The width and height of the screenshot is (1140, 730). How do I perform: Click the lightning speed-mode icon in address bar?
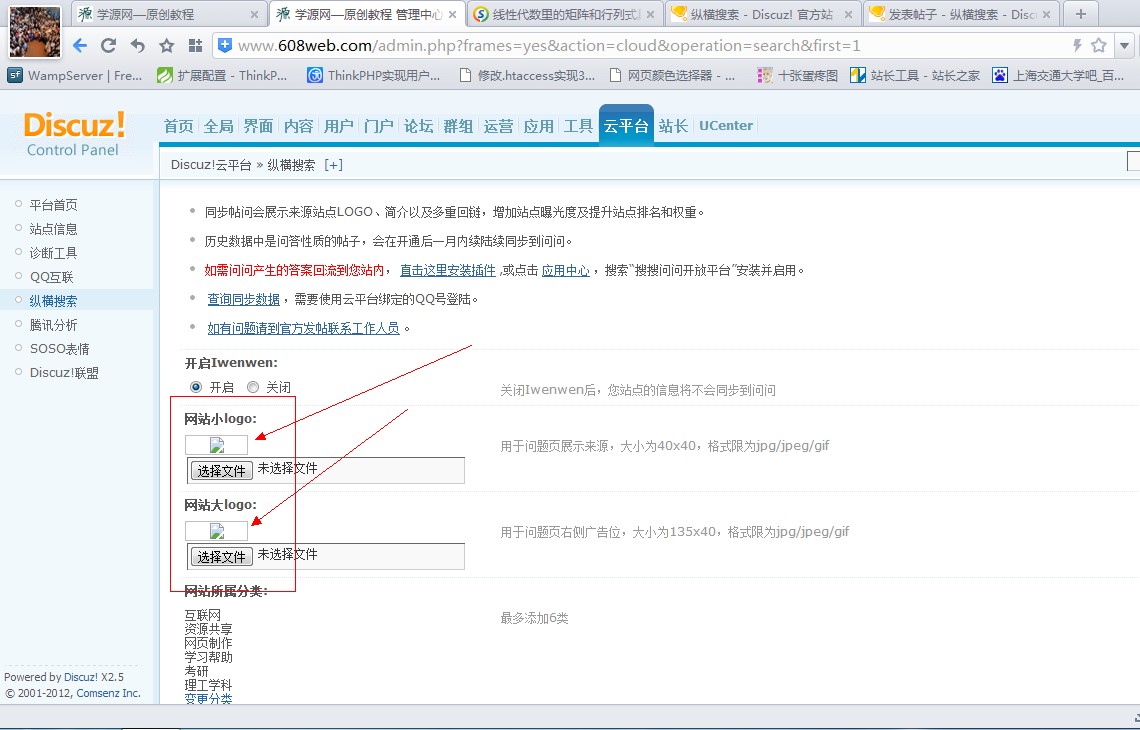point(1077,45)
